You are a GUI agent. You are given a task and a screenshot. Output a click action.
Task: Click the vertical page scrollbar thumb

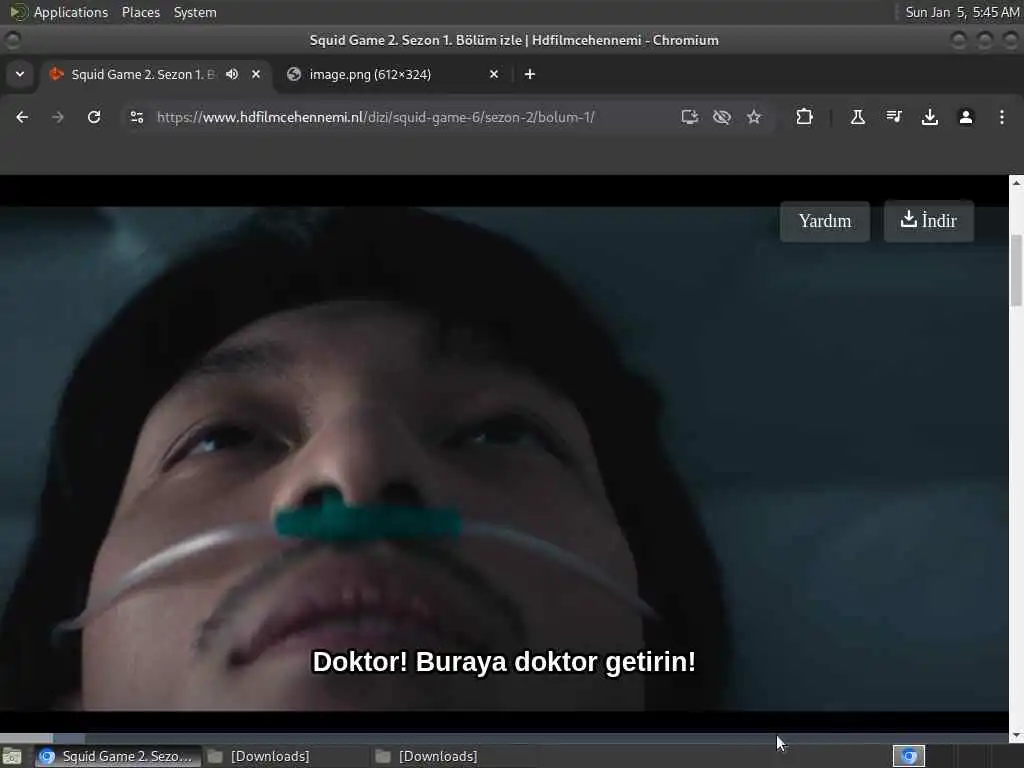1016,270
